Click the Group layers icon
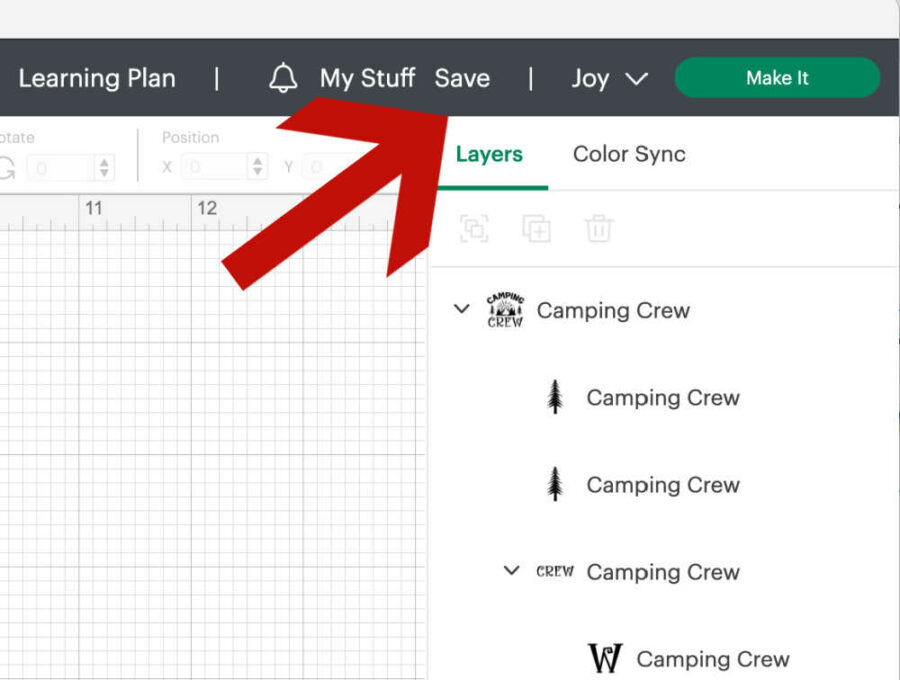Viewport: 900px width, 680px height. pos(474,229)
